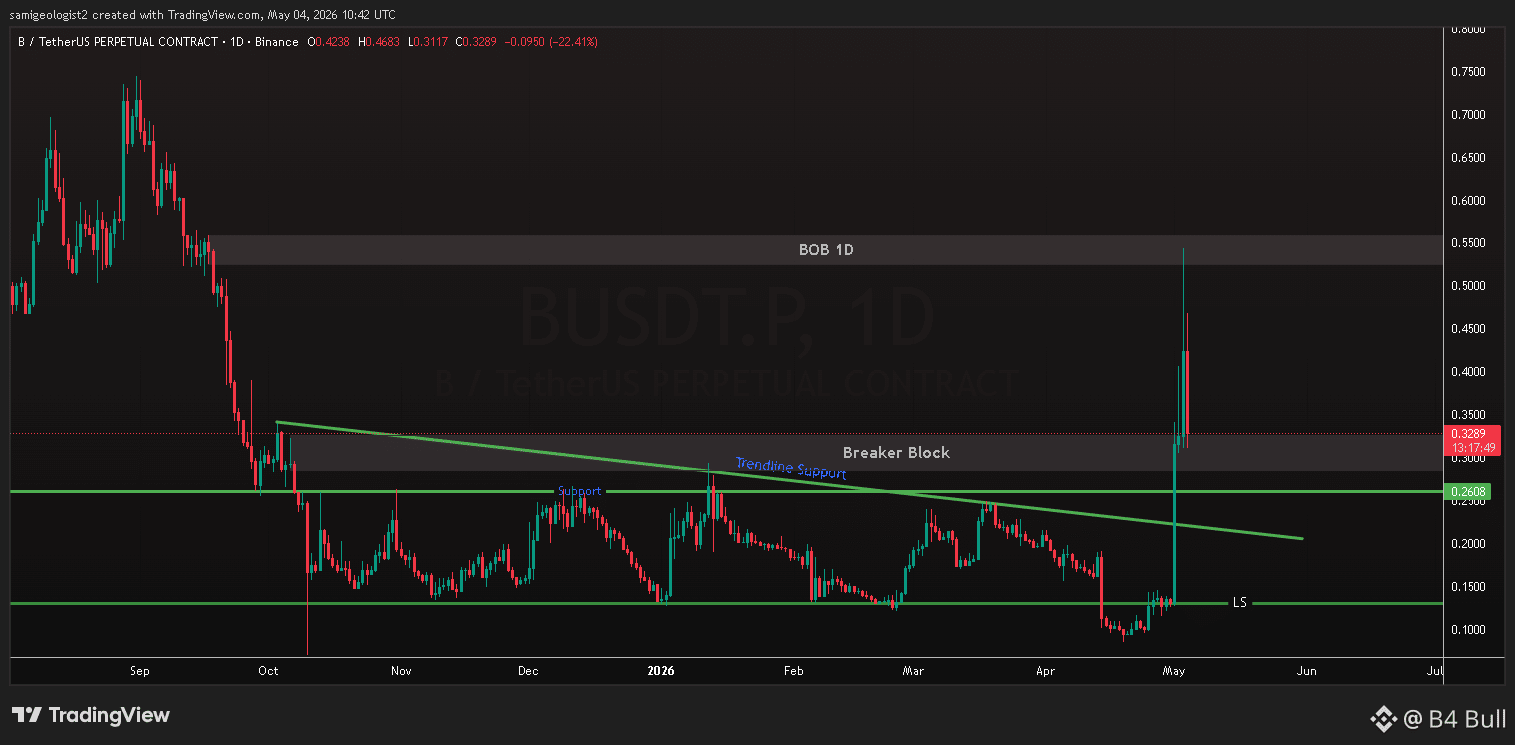Click the Dec label on the time axis
Screen dimensions: 1515x745
(529, 671)
